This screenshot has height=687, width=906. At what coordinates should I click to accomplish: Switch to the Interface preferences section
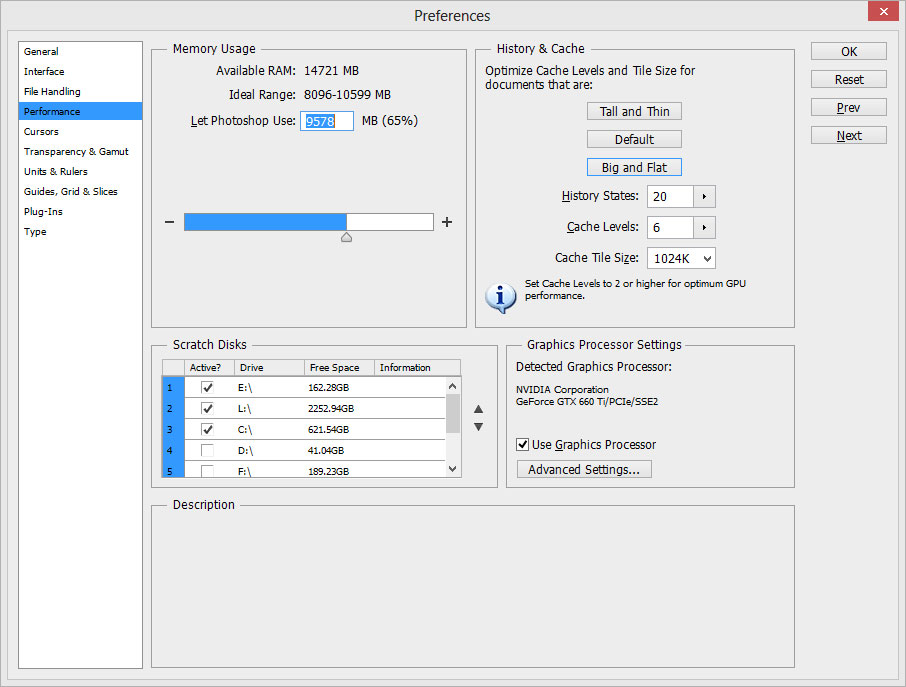(44, 71)
